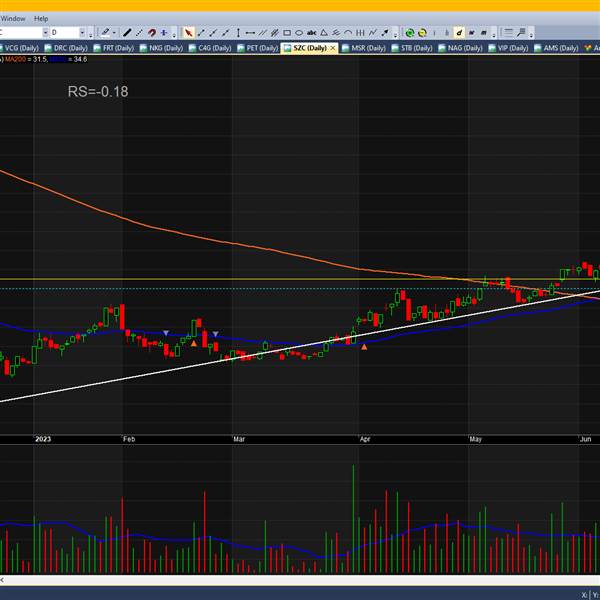Select the rectangle drawing tool
The height and width of the screenshot is (600, 600).
point(287,33)
